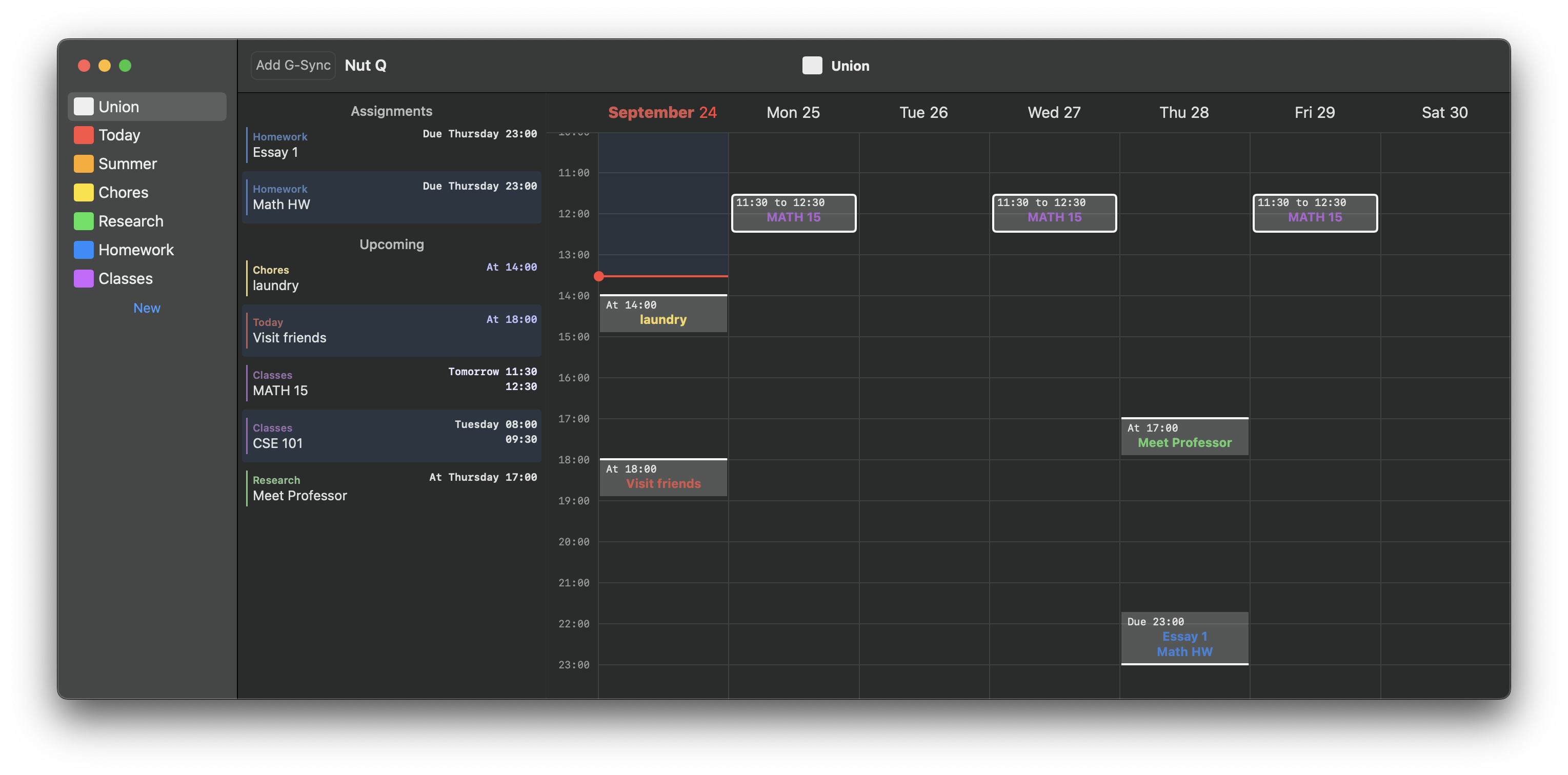Select the Meet Professor upcoming entry

391,488
